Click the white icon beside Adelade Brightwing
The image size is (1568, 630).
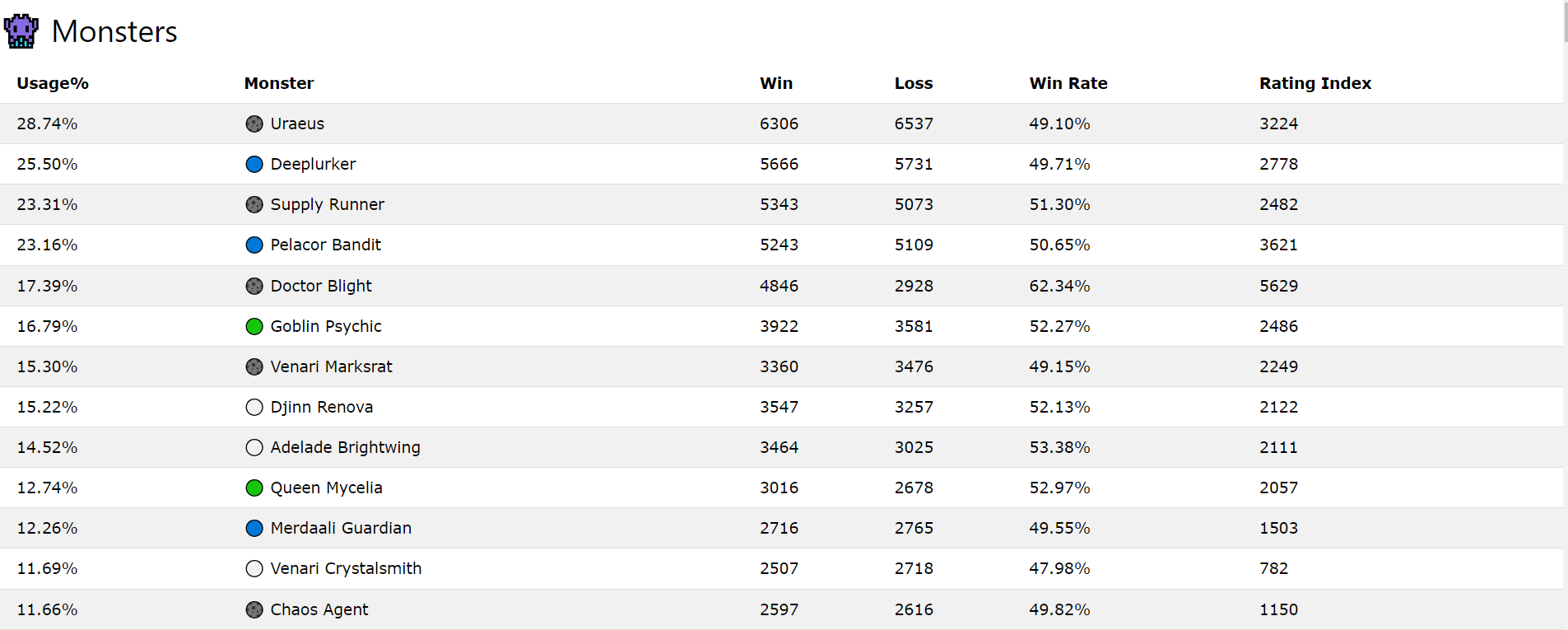click(254, 447)
